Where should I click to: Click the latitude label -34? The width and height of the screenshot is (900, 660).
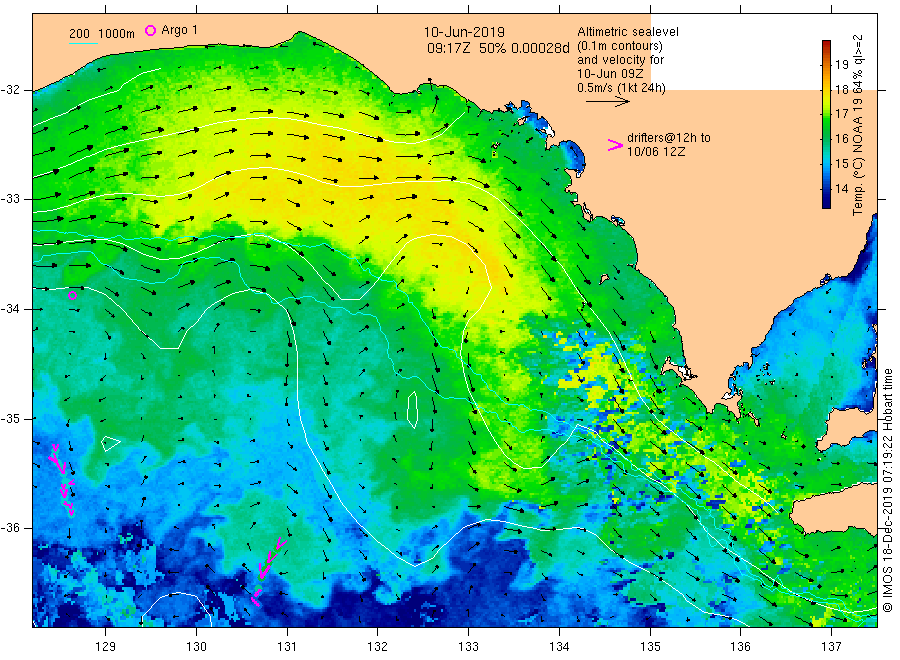(10, 309)
